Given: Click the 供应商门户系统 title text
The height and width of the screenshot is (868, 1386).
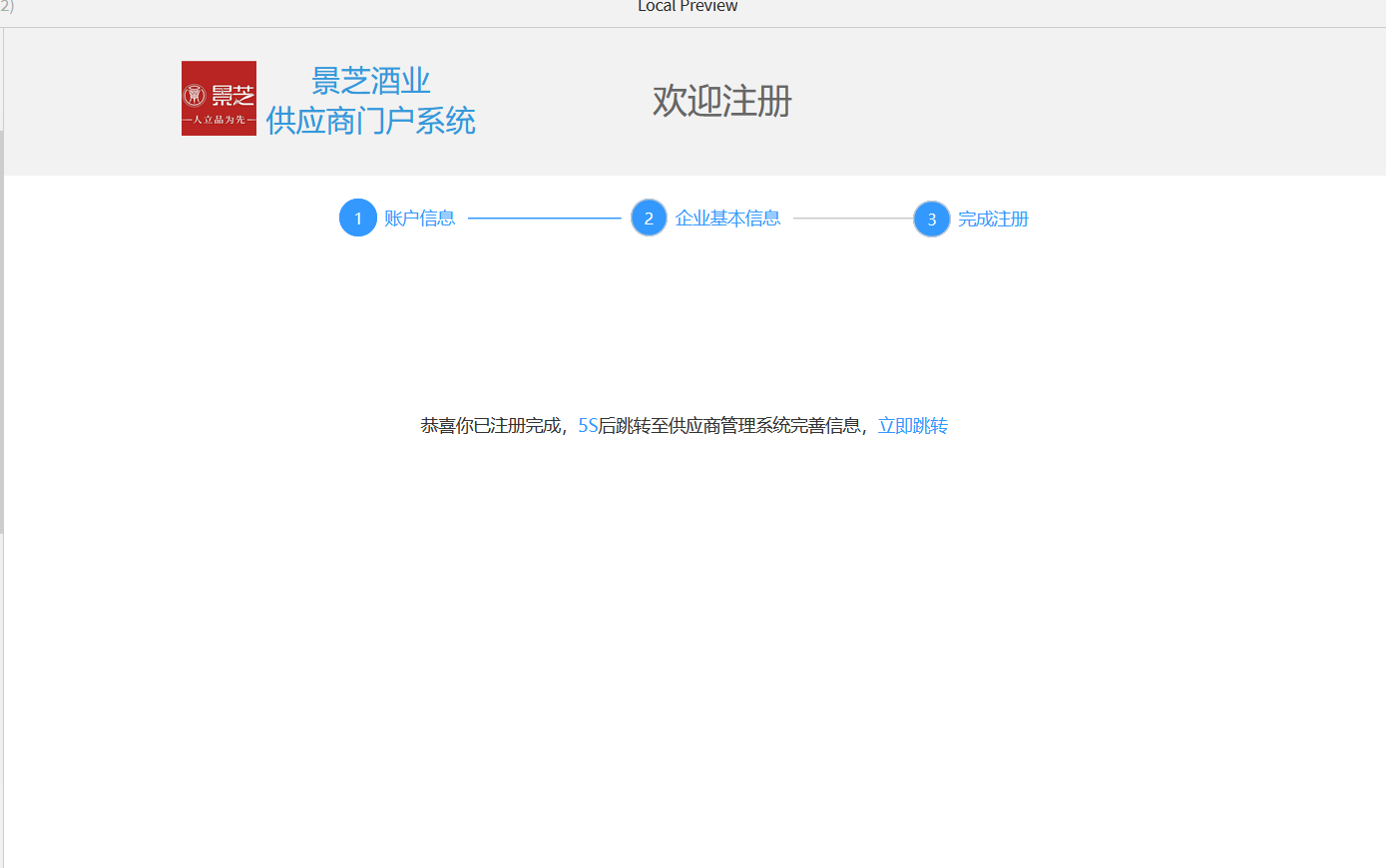Looking at the screenshot, I should (x=371, y=121).
